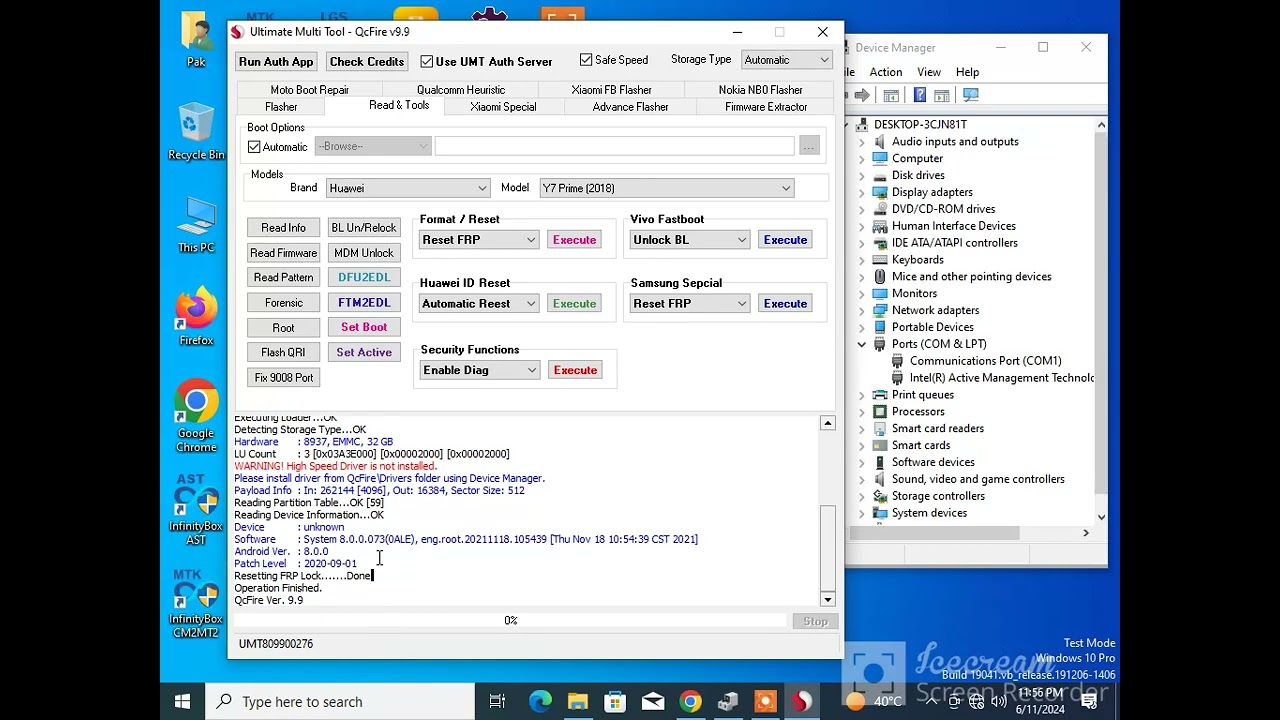The width and height of the screenshot is (1280, 720).
Task: Open InfinityBox CM2MT2 desktop shortcut
Action: (196, 595)
